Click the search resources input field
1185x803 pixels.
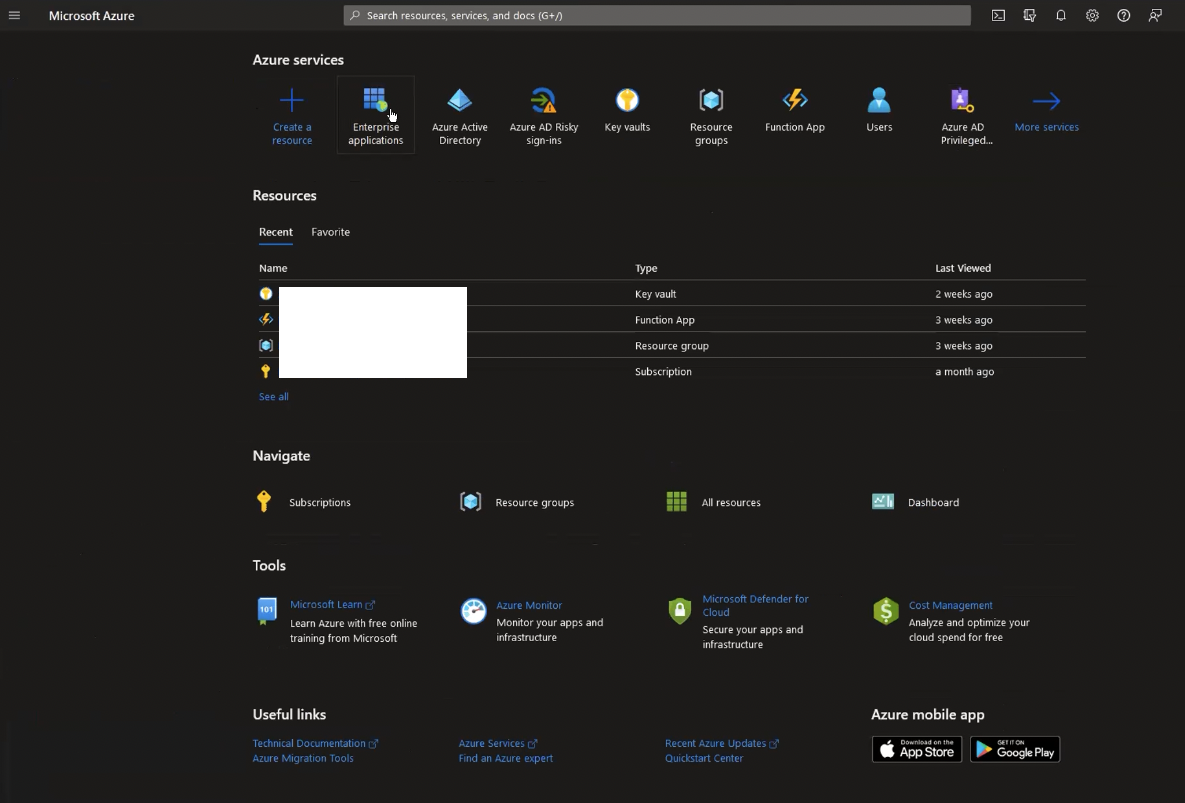click(x=657, y=15)
